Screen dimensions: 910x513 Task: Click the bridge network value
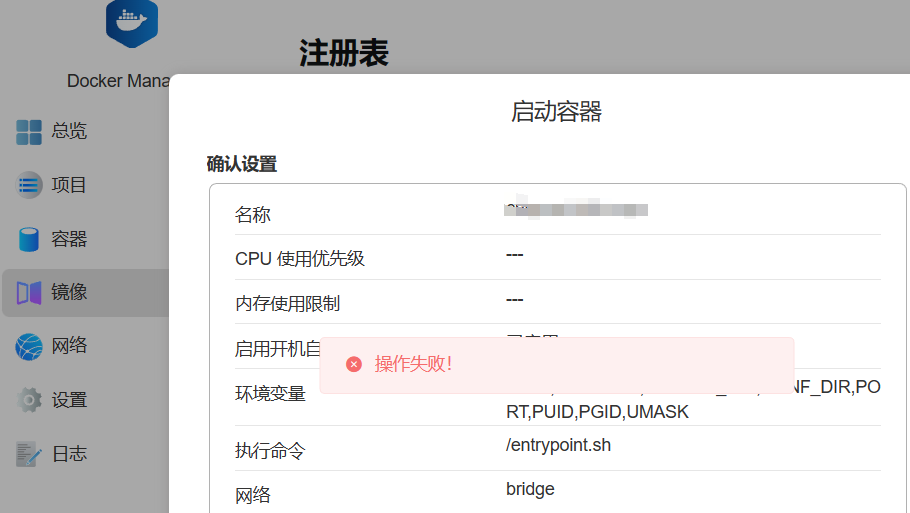530,489
